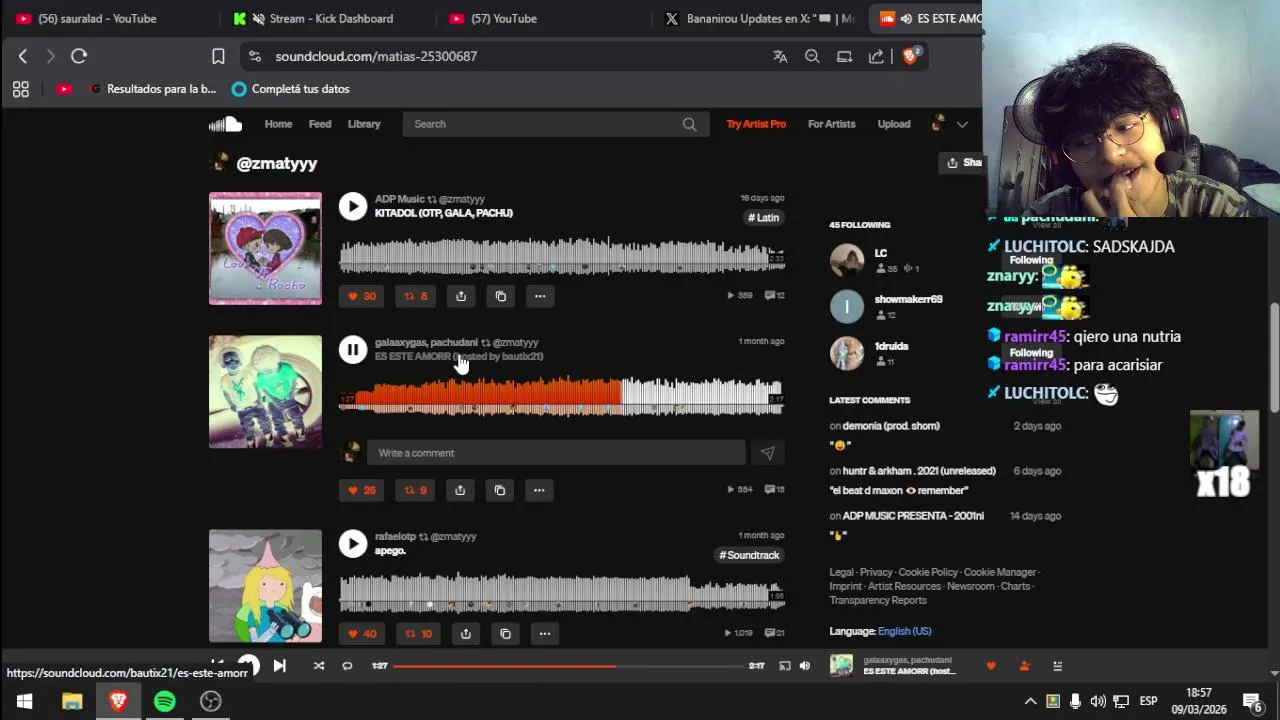
Task: Toggle shuffle in the player bar
Action: 319,666
